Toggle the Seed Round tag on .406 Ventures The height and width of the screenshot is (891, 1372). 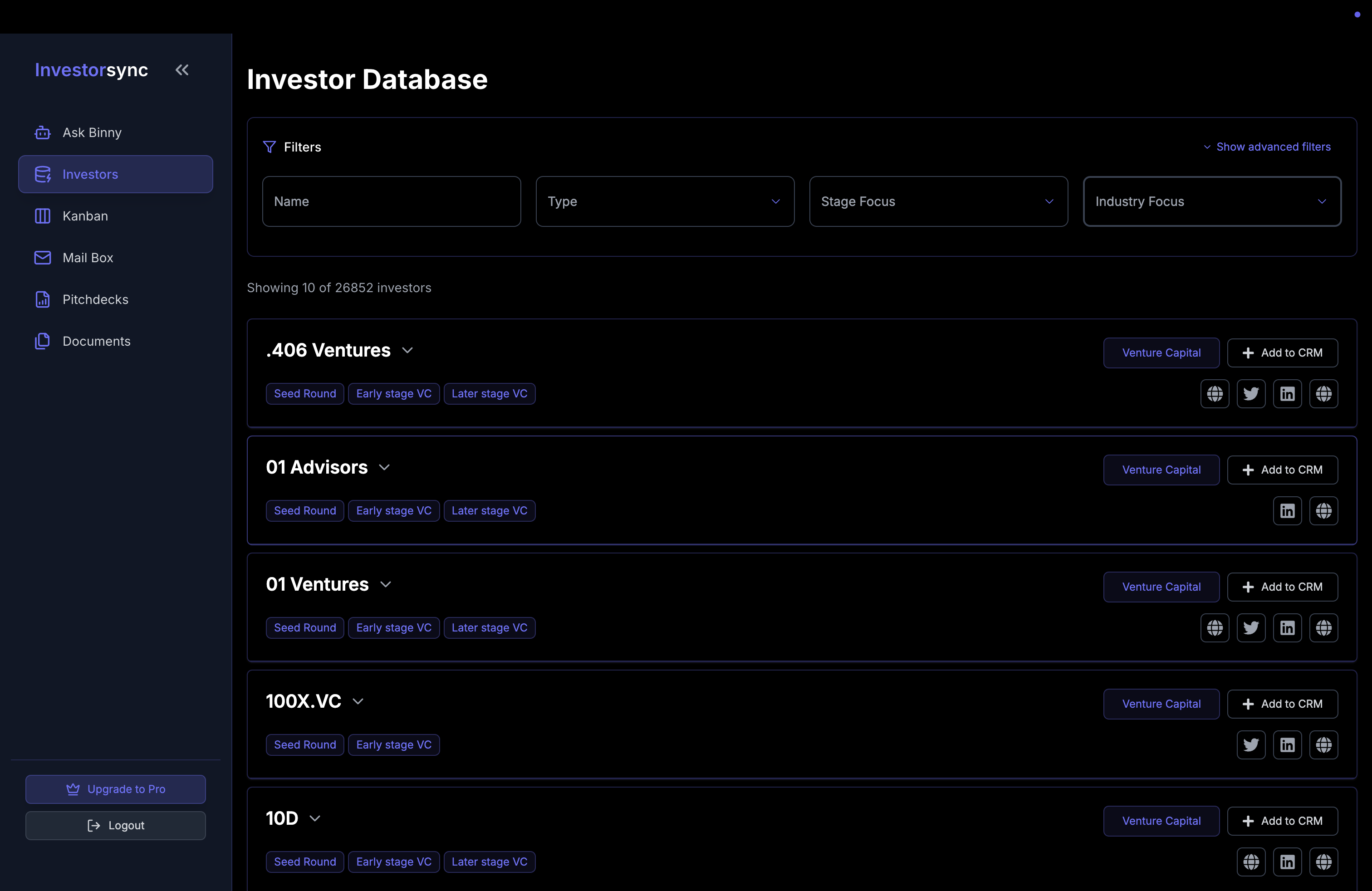click(305, 394)
